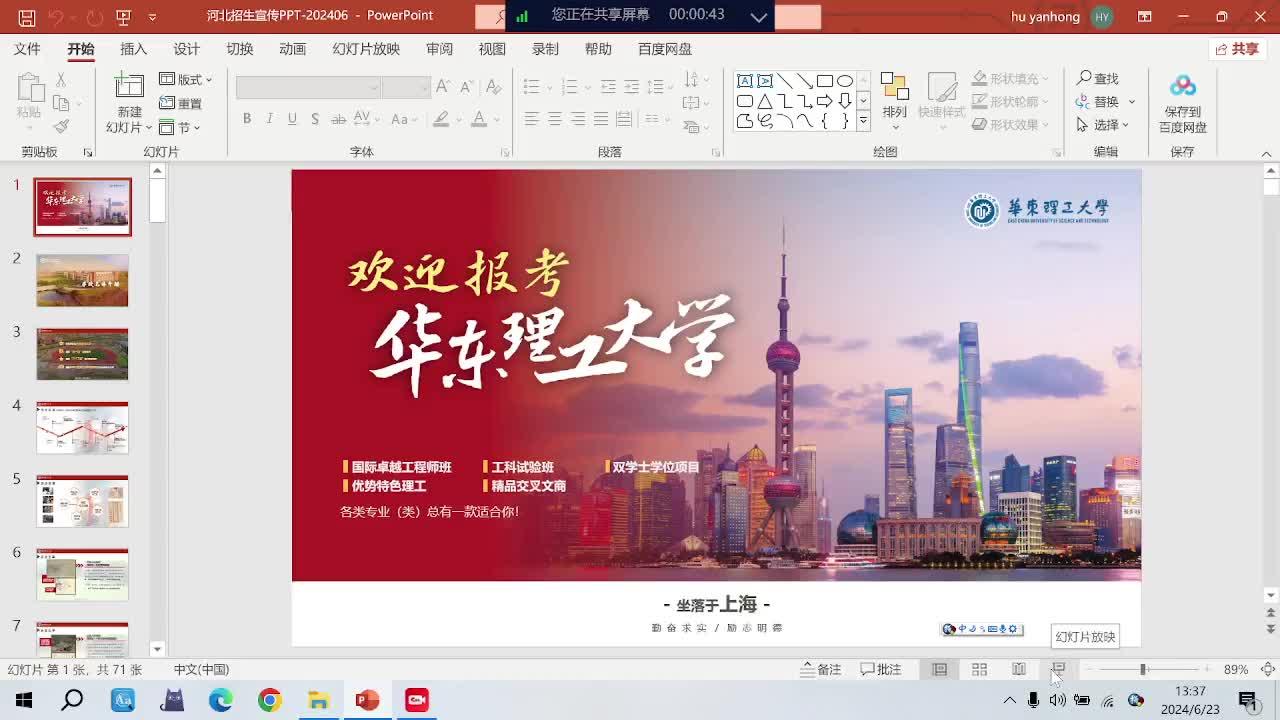
Task: Select the right arrow shape in gallery
Action: tap(825, 101)
